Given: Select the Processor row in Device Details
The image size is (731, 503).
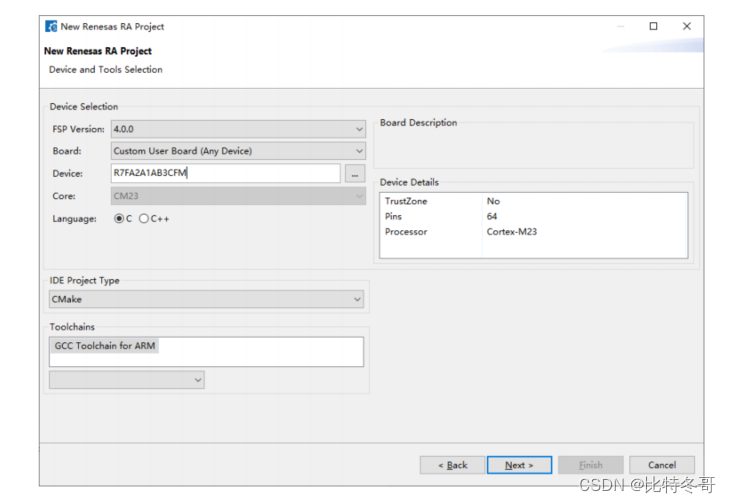Looking at the screenshot, I should click(533, 232).
